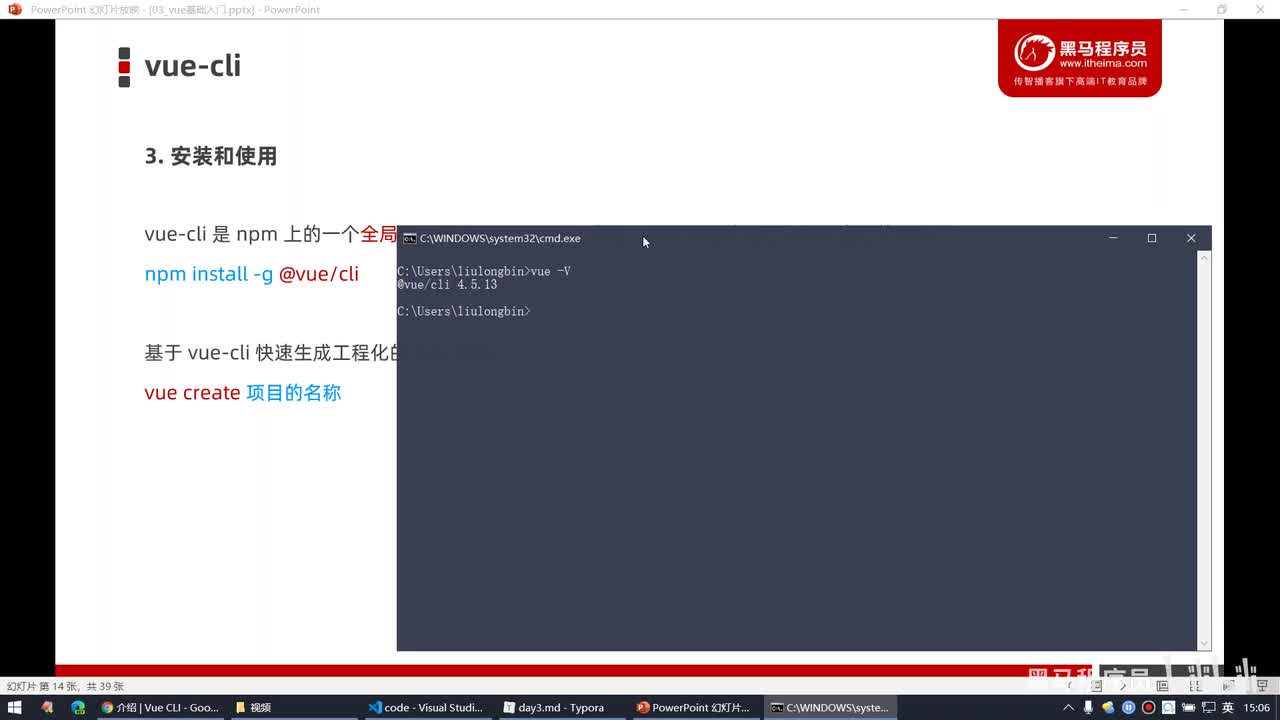Click the blue pause tray icon
This screenshot has height=720, width=1280.
pos(1128,707)
